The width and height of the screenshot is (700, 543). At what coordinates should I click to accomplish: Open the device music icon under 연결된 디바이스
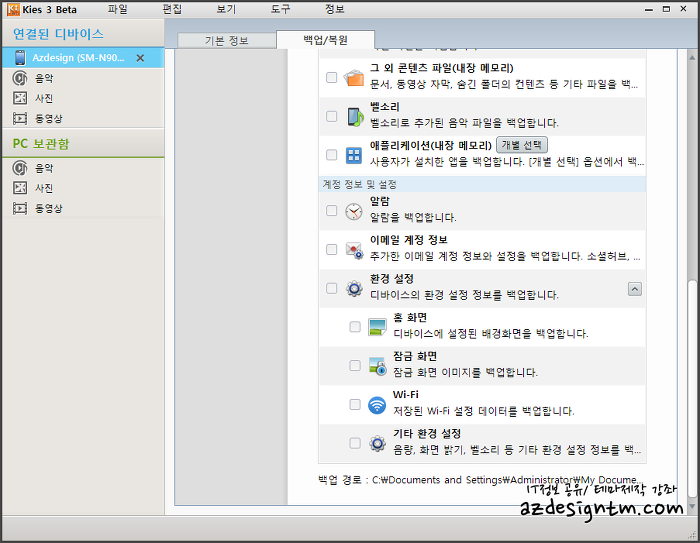tap(20, 78)
